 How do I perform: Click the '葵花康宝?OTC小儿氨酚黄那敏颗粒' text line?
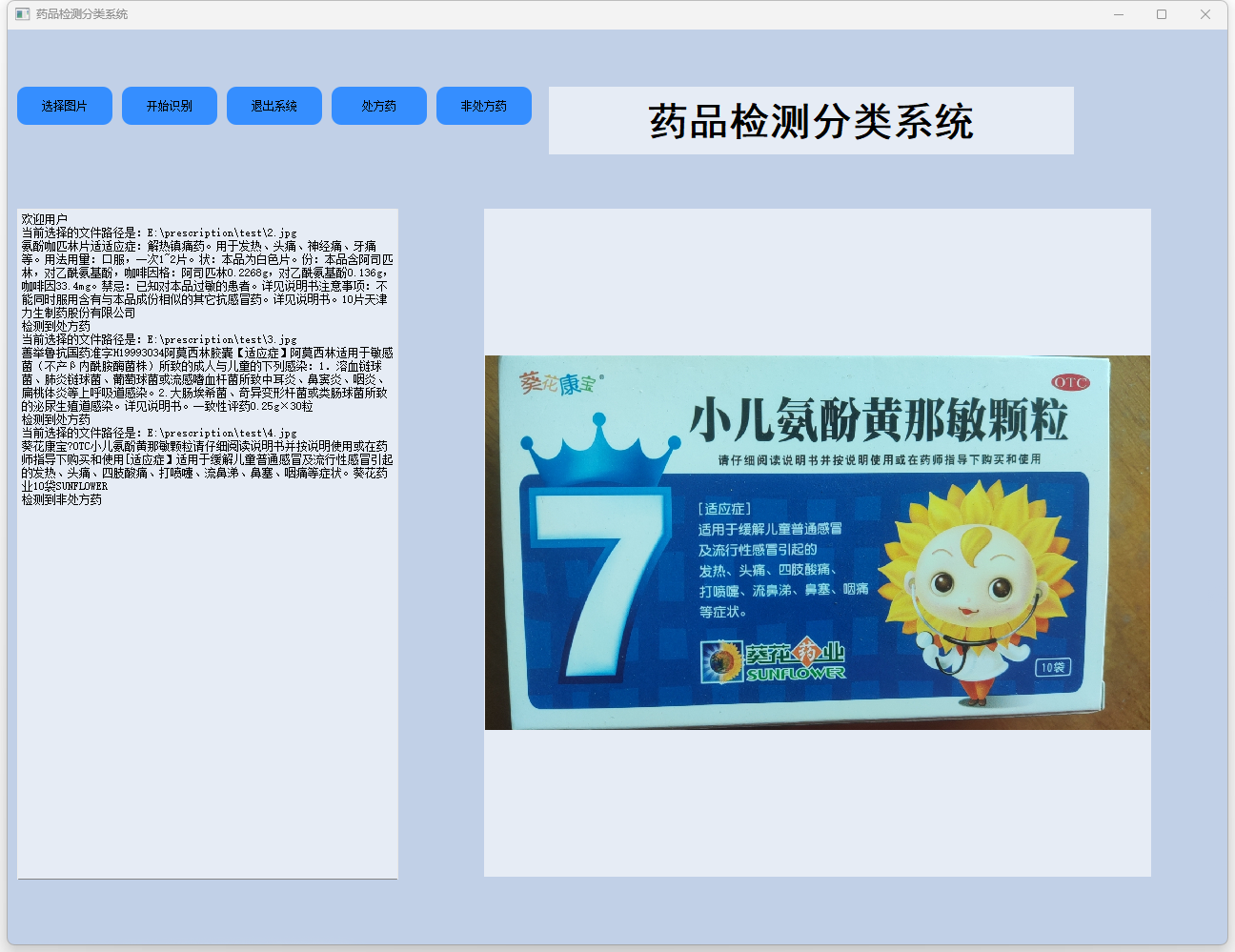(205, 446)
